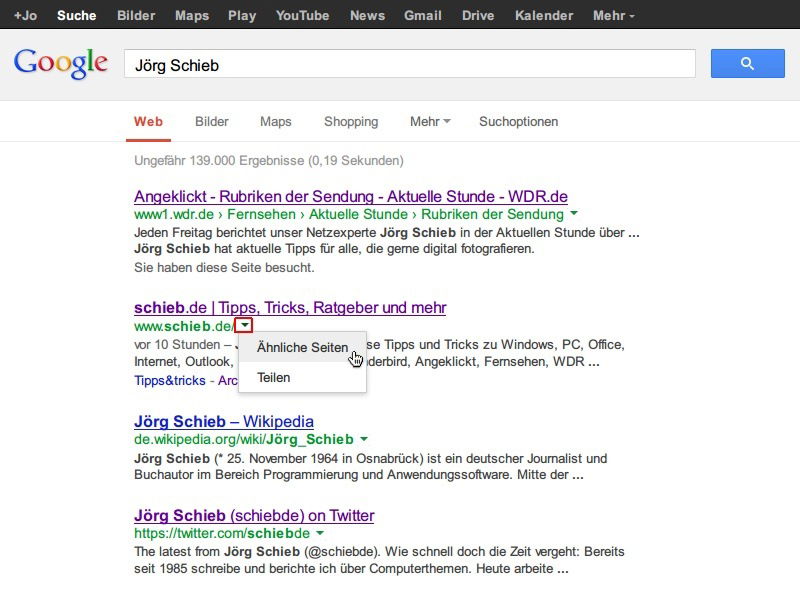Switch to the Maps results tab

coord(276,121)
